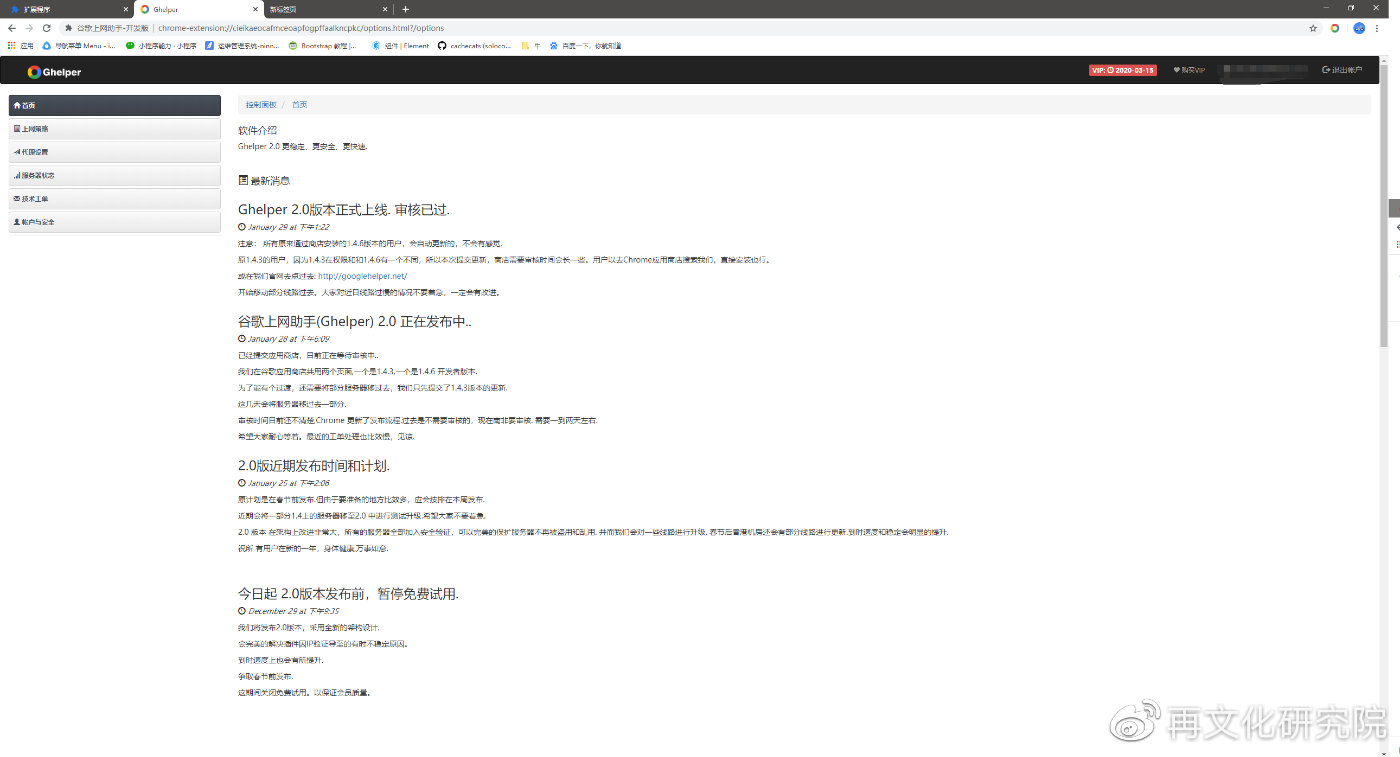Image resolution: width=1400 pixels, height=757 pixels.
Task: Log out with 退出帐户 link
Action: coord(1342,70)
